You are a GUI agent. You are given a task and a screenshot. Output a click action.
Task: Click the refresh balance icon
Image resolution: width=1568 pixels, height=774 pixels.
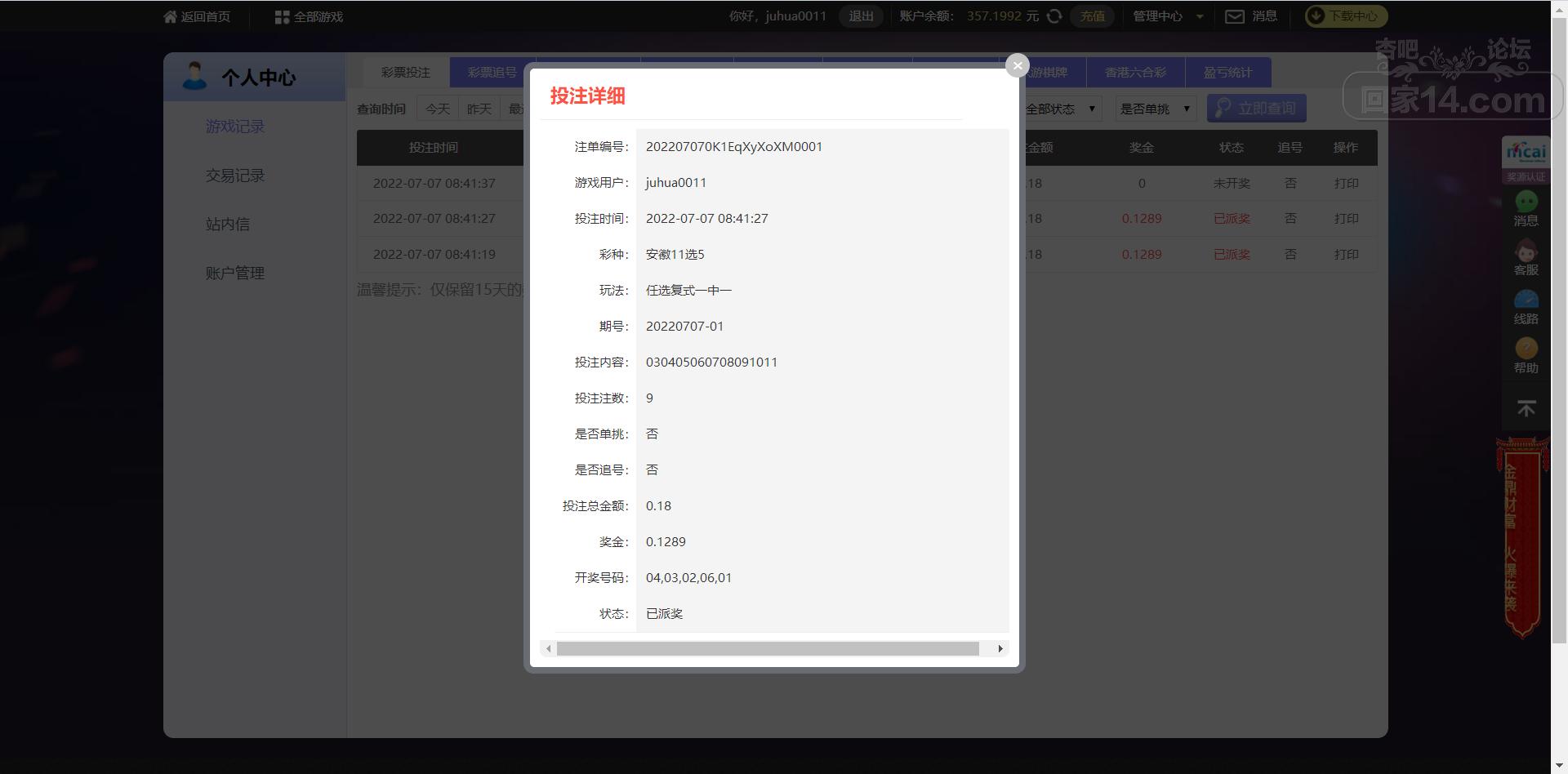(x=1054, y=16)
